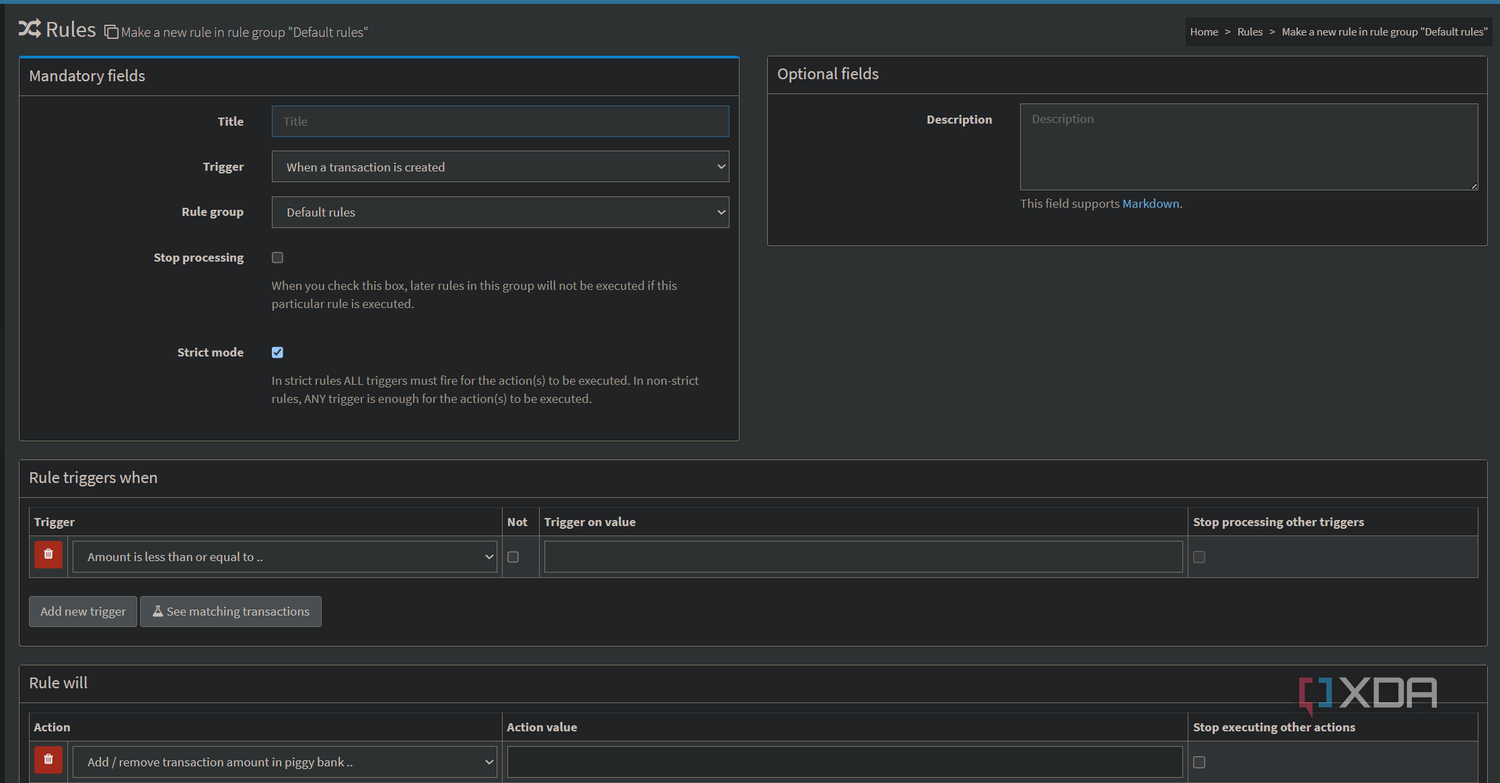Open the 'When a transaction is created' dropdown
Viewport: 1500px width, 783px height.
click(x=500, y=167)
